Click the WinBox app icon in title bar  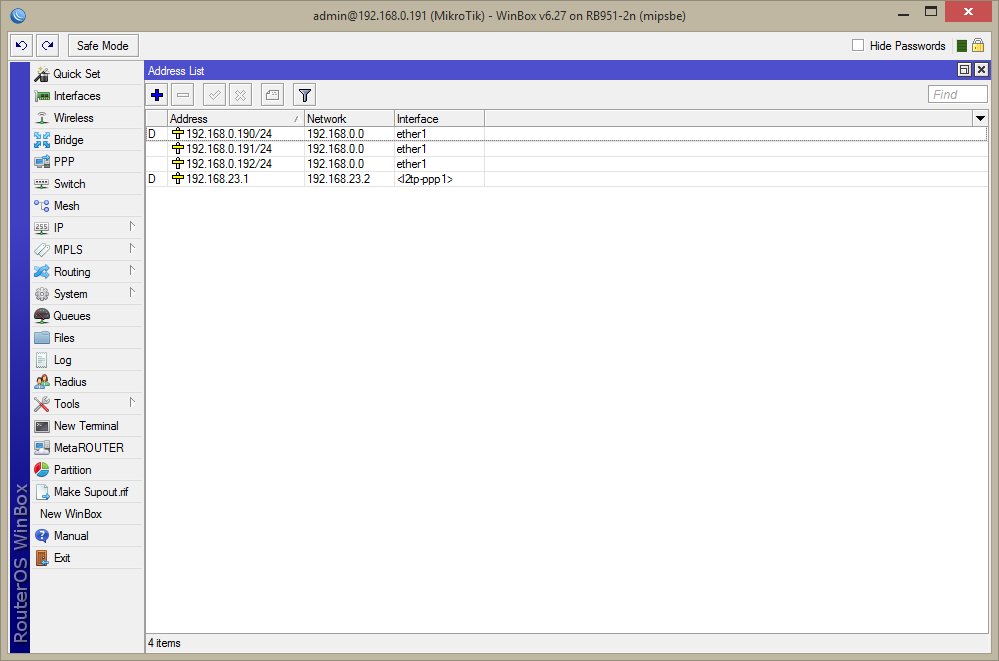18,15
